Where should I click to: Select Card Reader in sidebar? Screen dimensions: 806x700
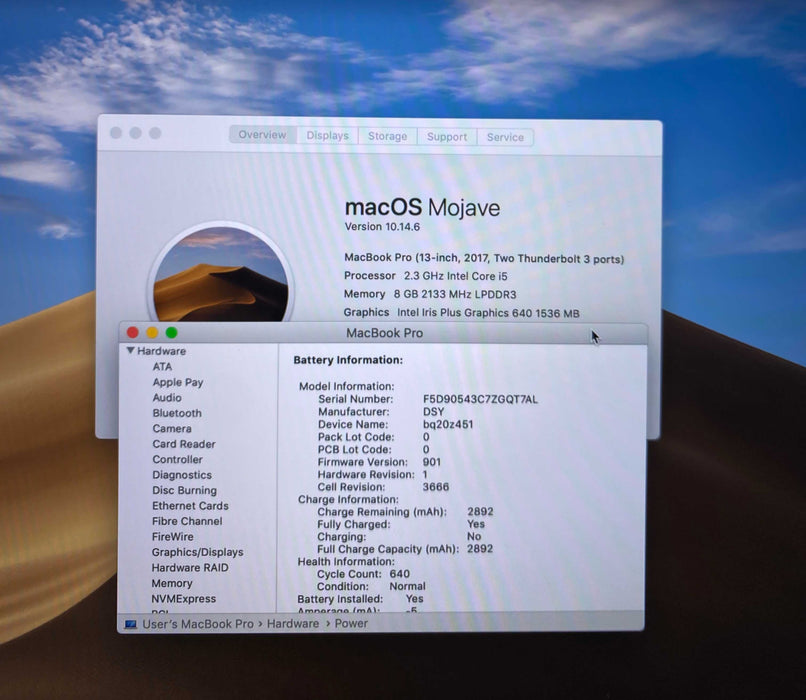184,444
